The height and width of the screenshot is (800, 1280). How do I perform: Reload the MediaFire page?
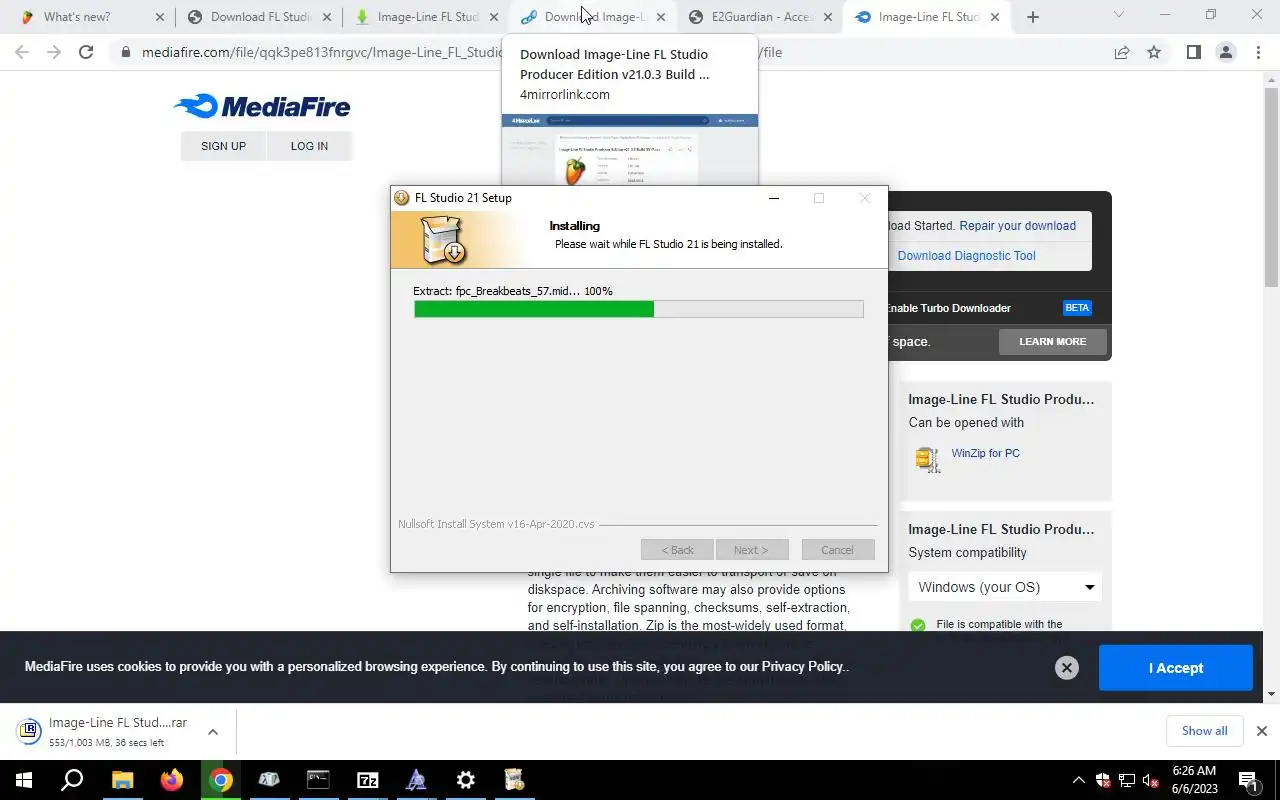(86, 52)
